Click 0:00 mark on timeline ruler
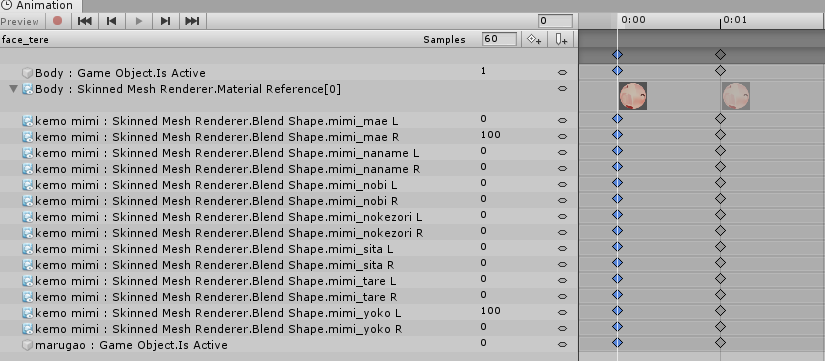The image size is (825, 361). tap(633, 20)
